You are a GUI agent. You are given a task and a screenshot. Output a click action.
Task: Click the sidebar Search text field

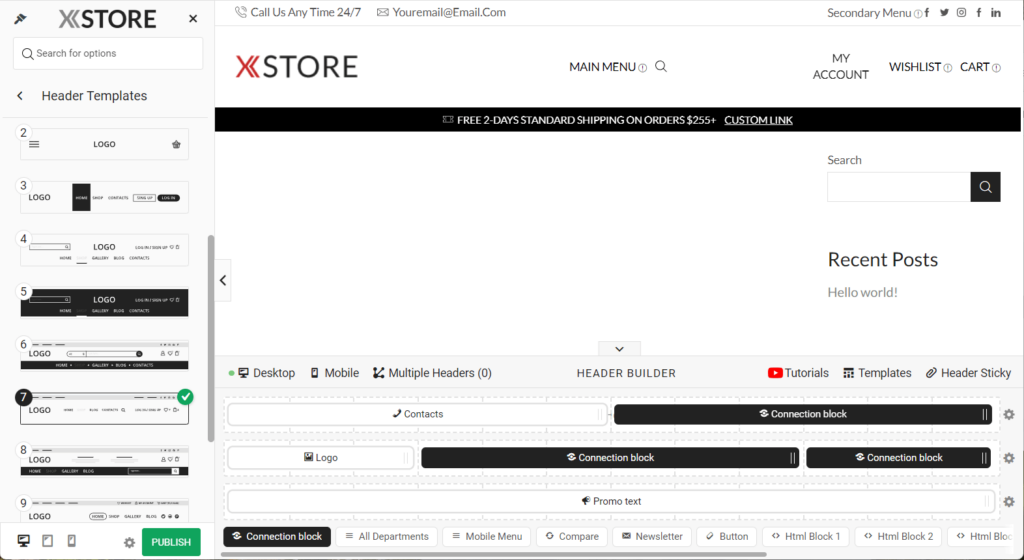pos(899,187)
